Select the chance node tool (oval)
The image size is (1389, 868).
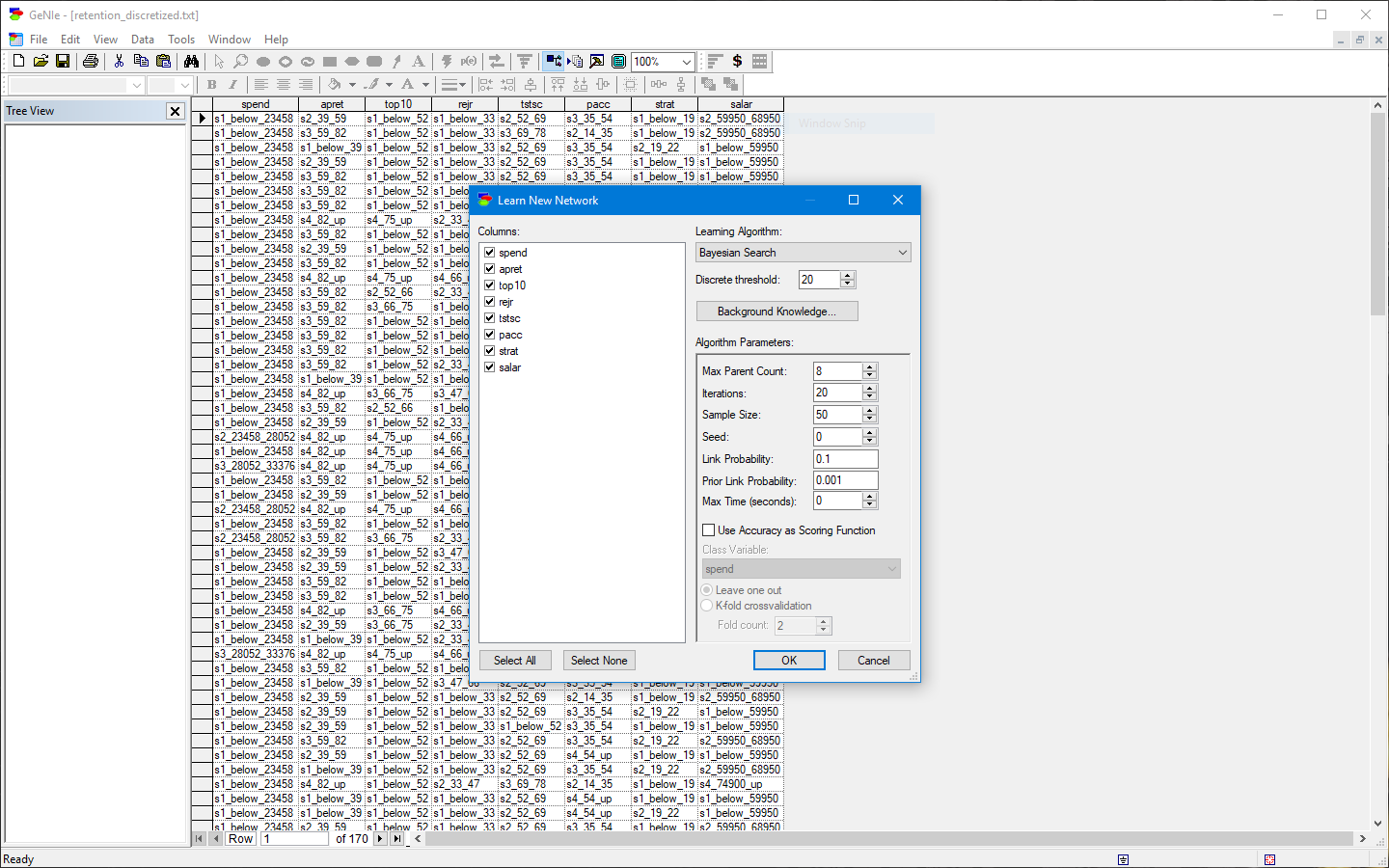261,61
